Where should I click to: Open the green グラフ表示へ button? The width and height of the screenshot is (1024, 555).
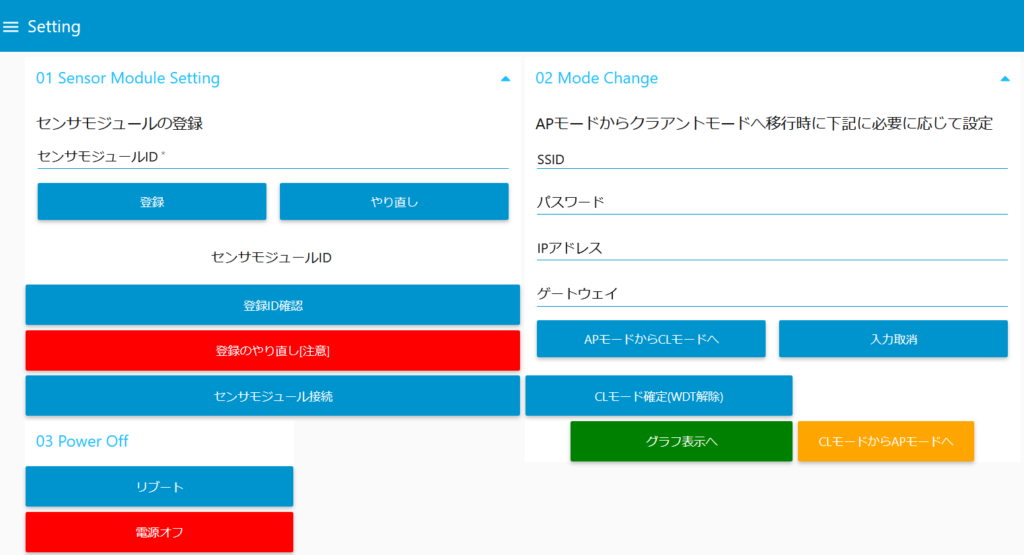pyautogui.click(x=681, y=442)
